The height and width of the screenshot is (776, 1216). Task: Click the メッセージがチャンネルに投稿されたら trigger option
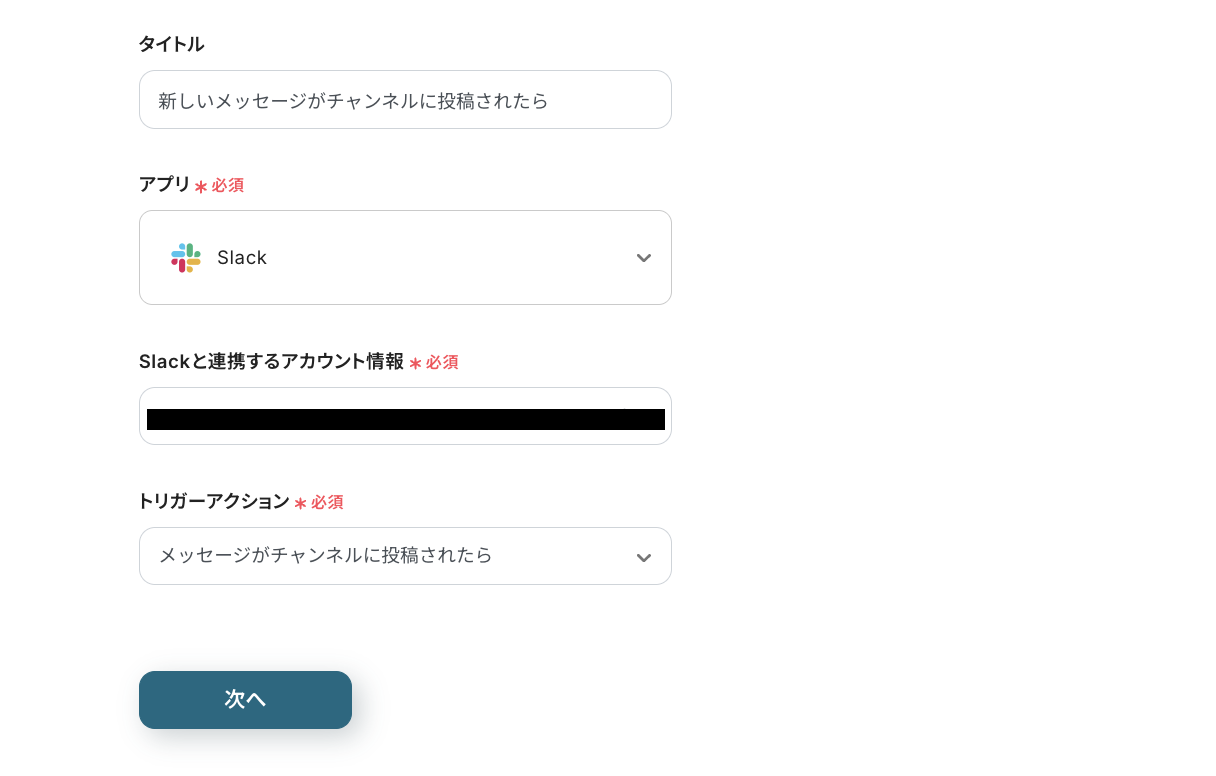[x=324, y=556]
